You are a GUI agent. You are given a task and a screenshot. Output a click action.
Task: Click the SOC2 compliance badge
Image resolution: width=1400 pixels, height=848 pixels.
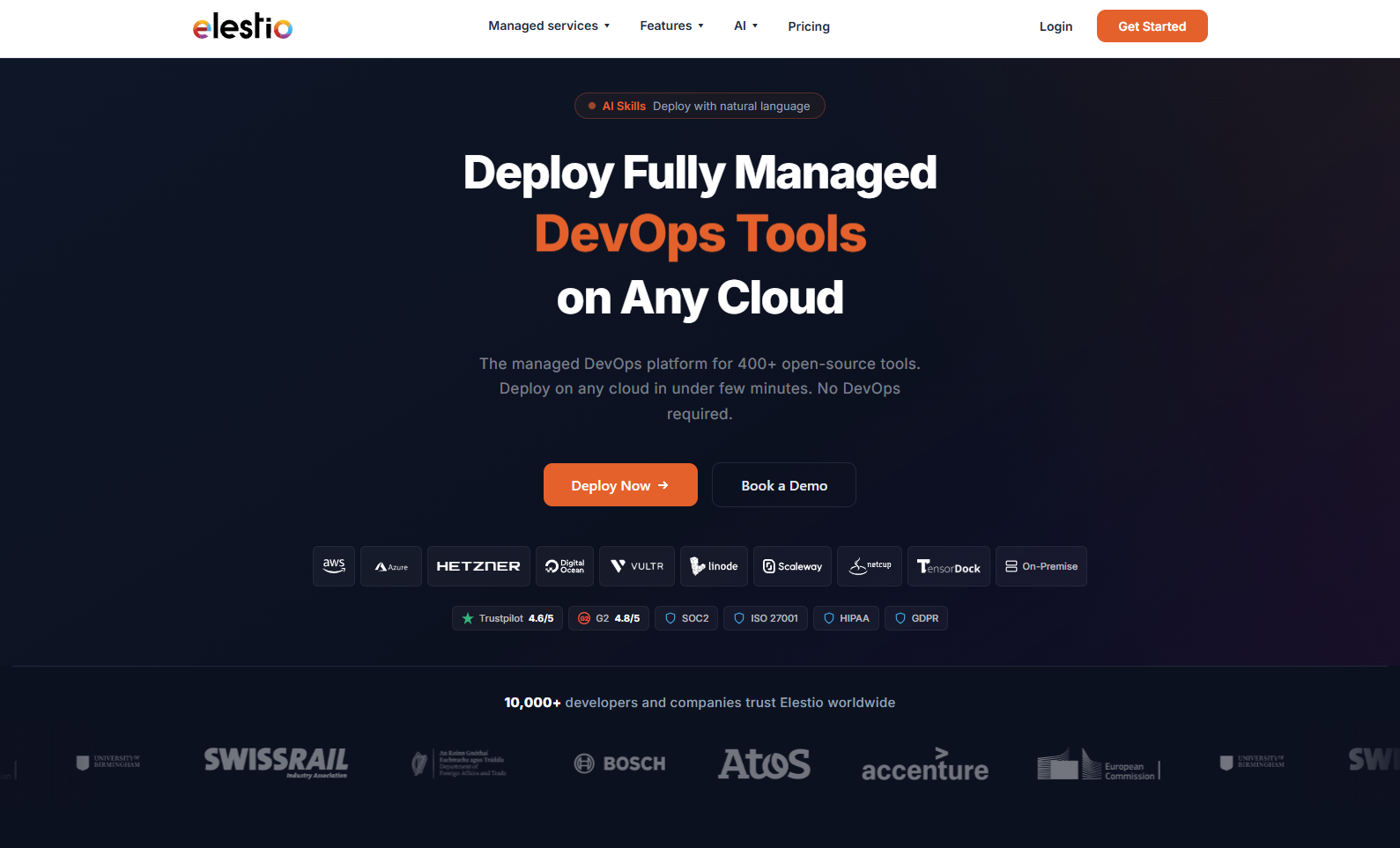686,618
